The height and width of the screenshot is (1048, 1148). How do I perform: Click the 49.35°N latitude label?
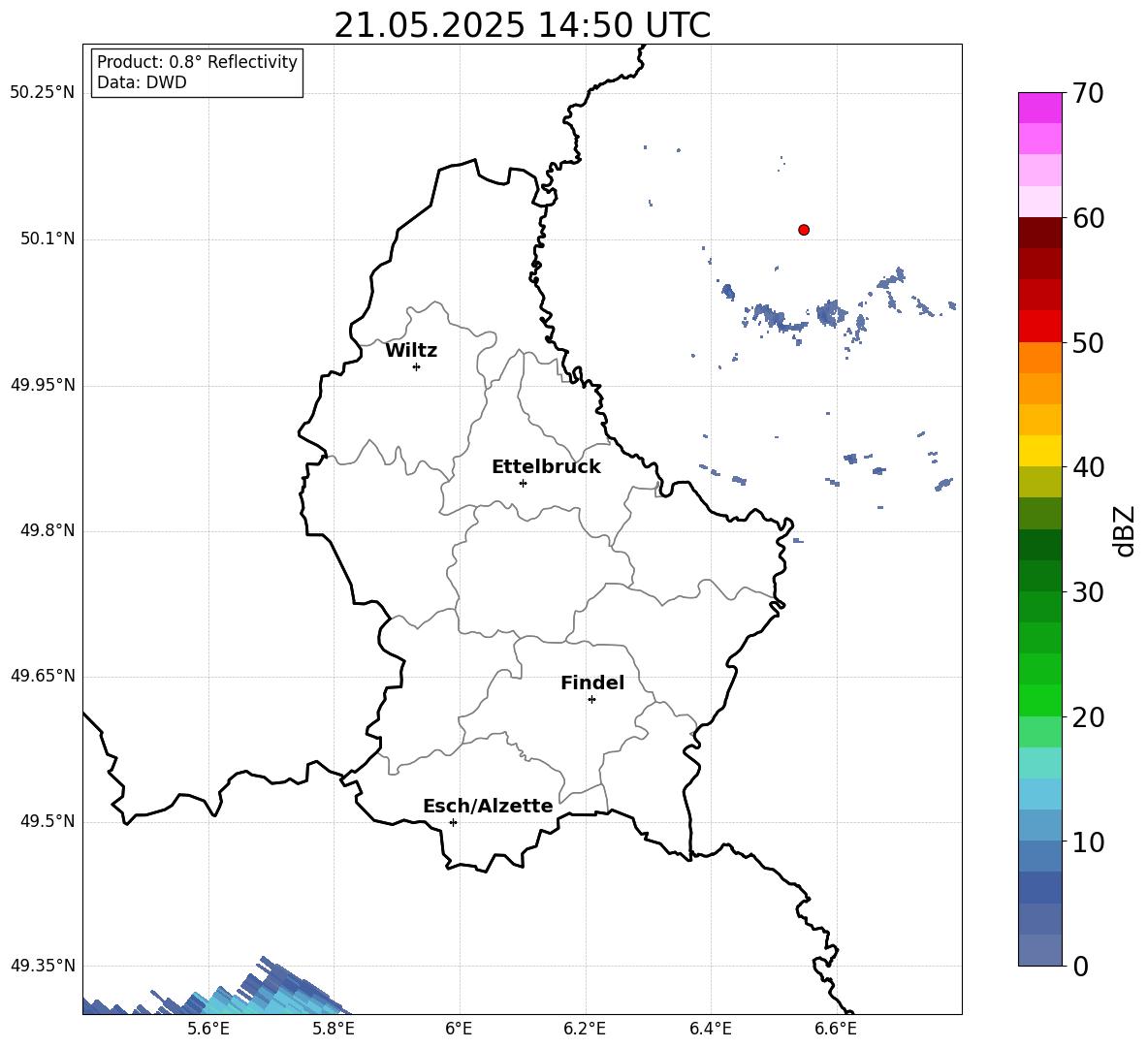43,966
